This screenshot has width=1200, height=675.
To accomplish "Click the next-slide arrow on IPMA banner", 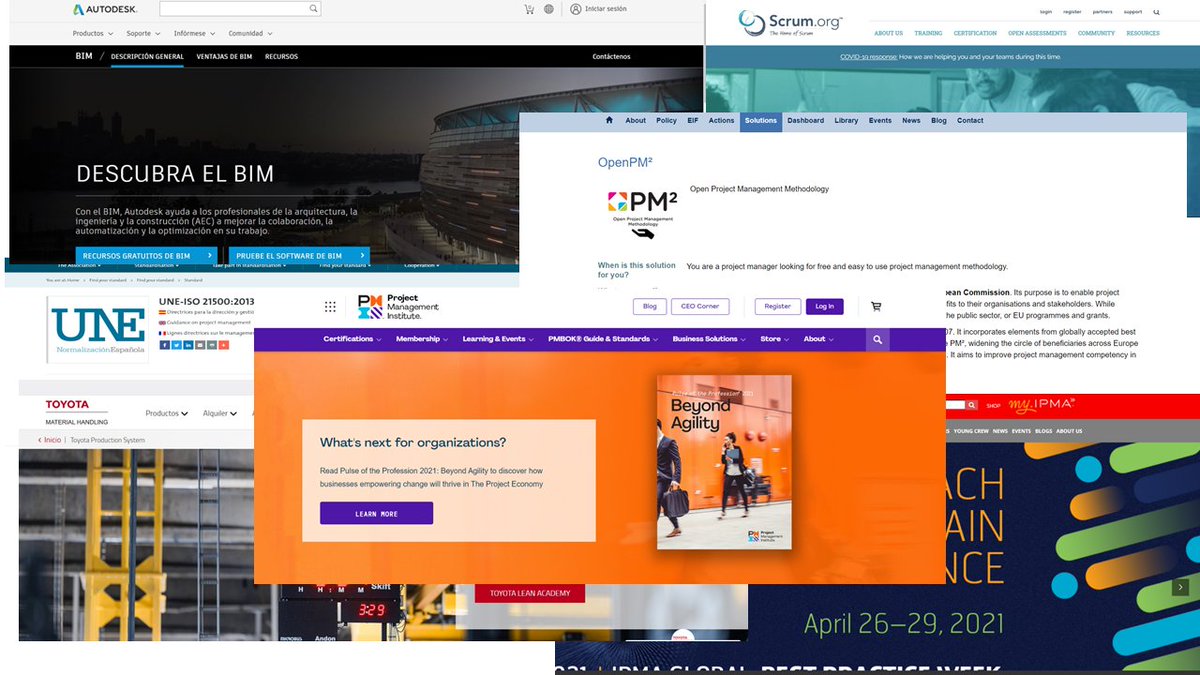I will coord(1180,587).
